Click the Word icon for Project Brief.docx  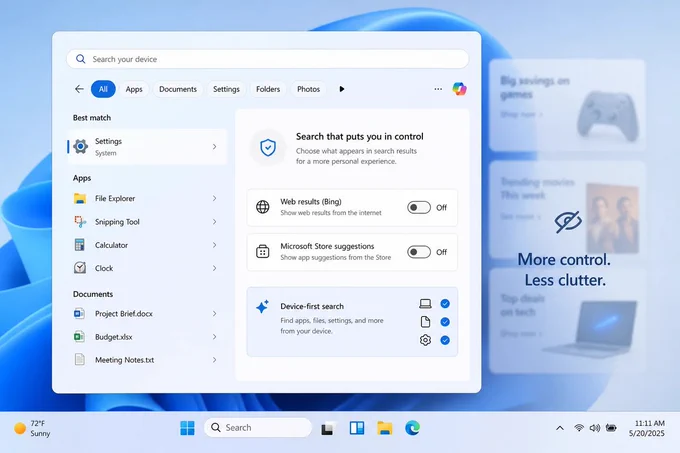[79, 313]
